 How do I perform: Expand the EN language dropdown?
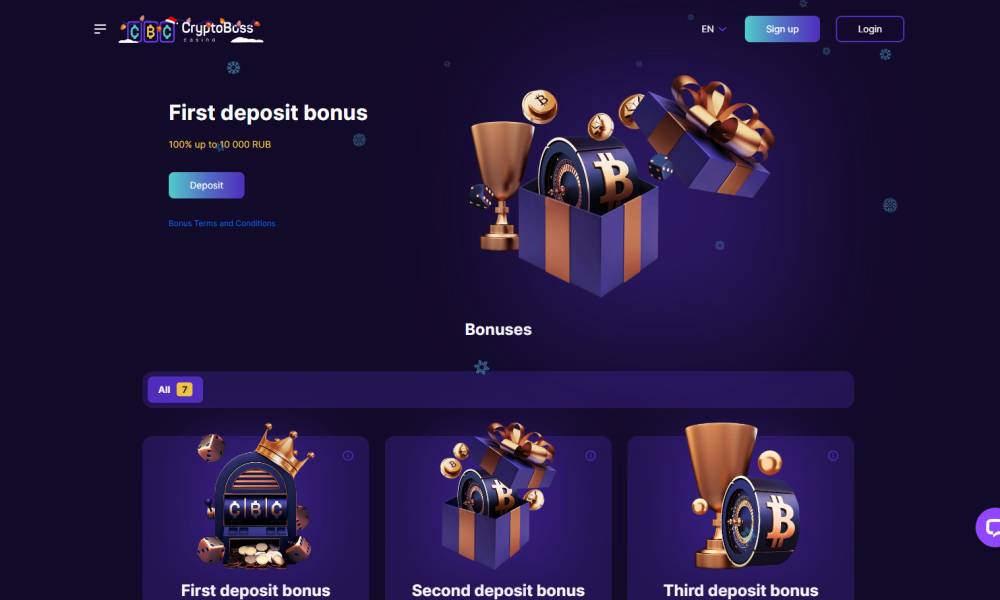pyautogui.click(x=714, y=29)
